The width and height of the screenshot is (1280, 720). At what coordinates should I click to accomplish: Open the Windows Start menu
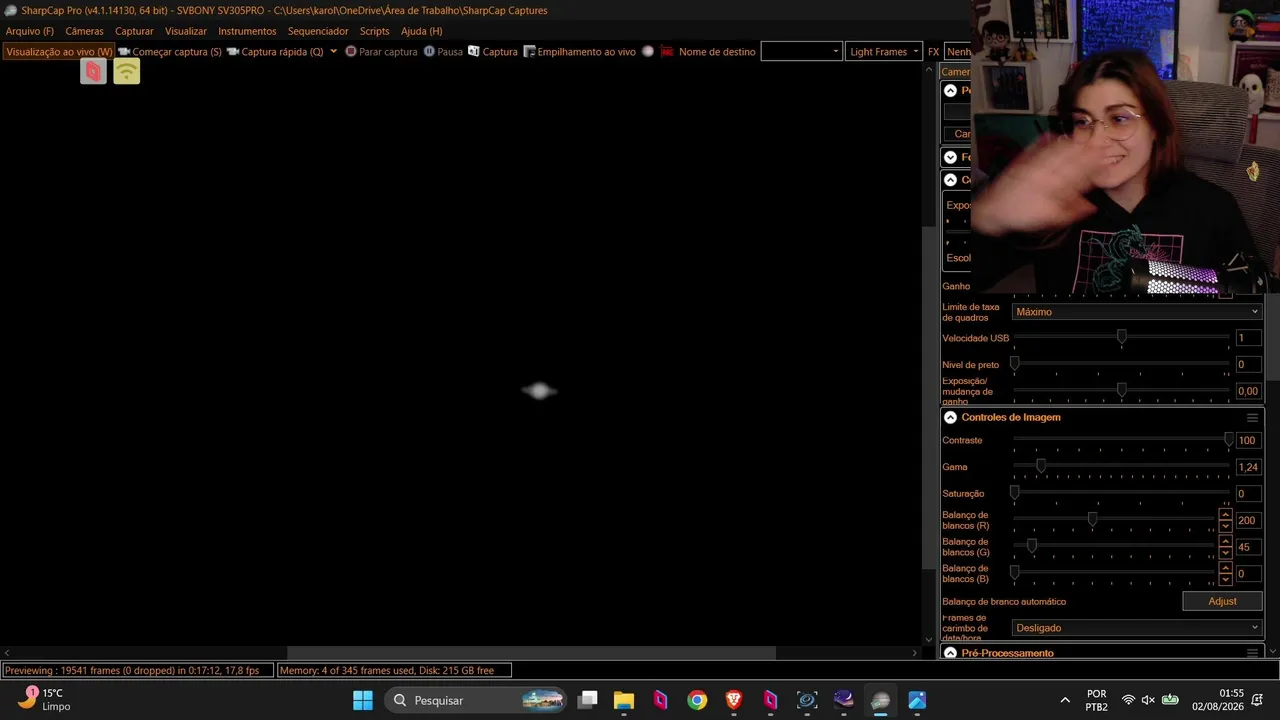click(363, 700)
